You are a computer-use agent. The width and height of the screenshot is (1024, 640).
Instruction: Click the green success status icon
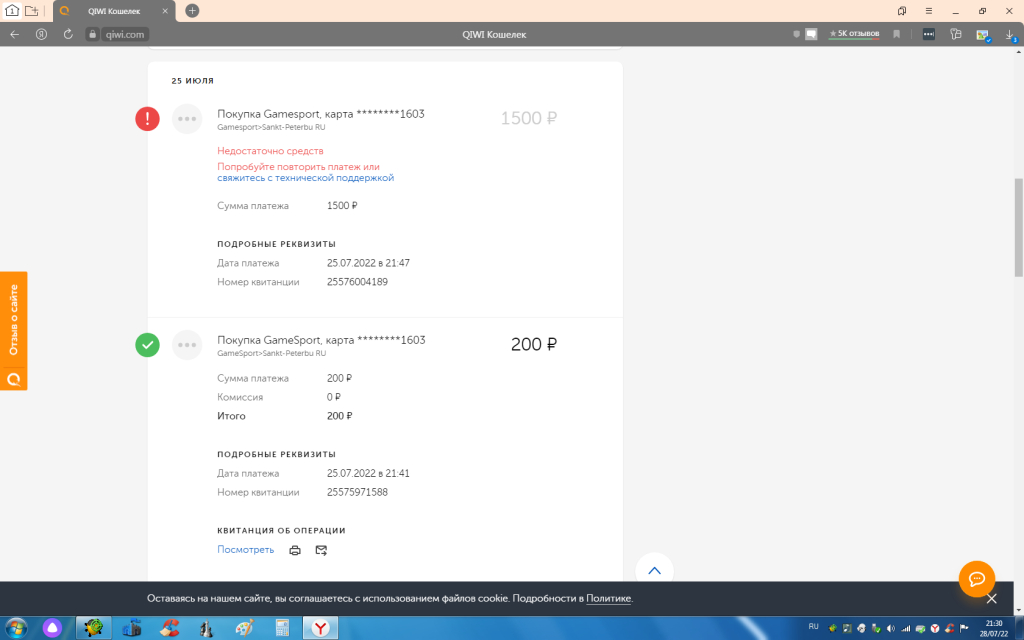click(x=148, y=345)
